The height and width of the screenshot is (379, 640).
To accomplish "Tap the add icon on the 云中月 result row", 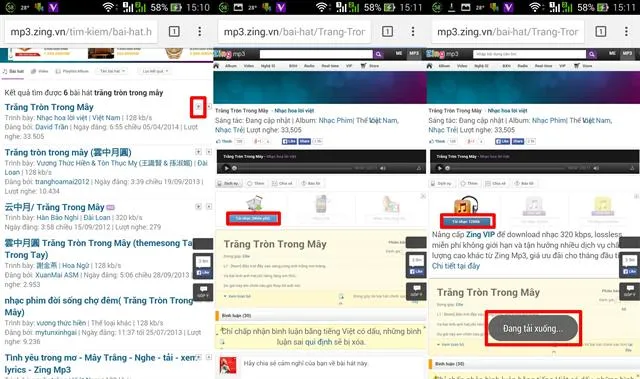I will (x=198, y=206).
